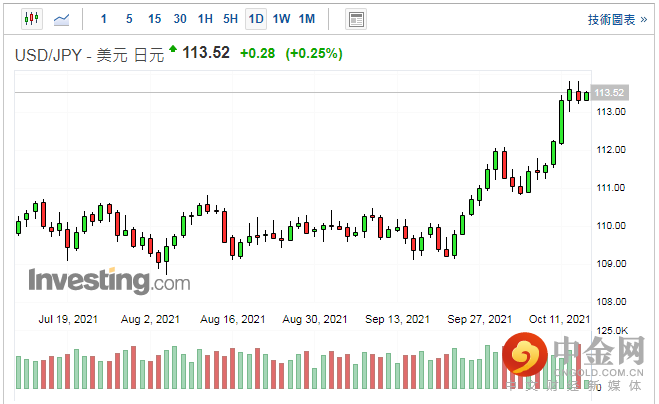659x404 pixels.
Task: Set chart interval to 5H
Action: [230, 19]
